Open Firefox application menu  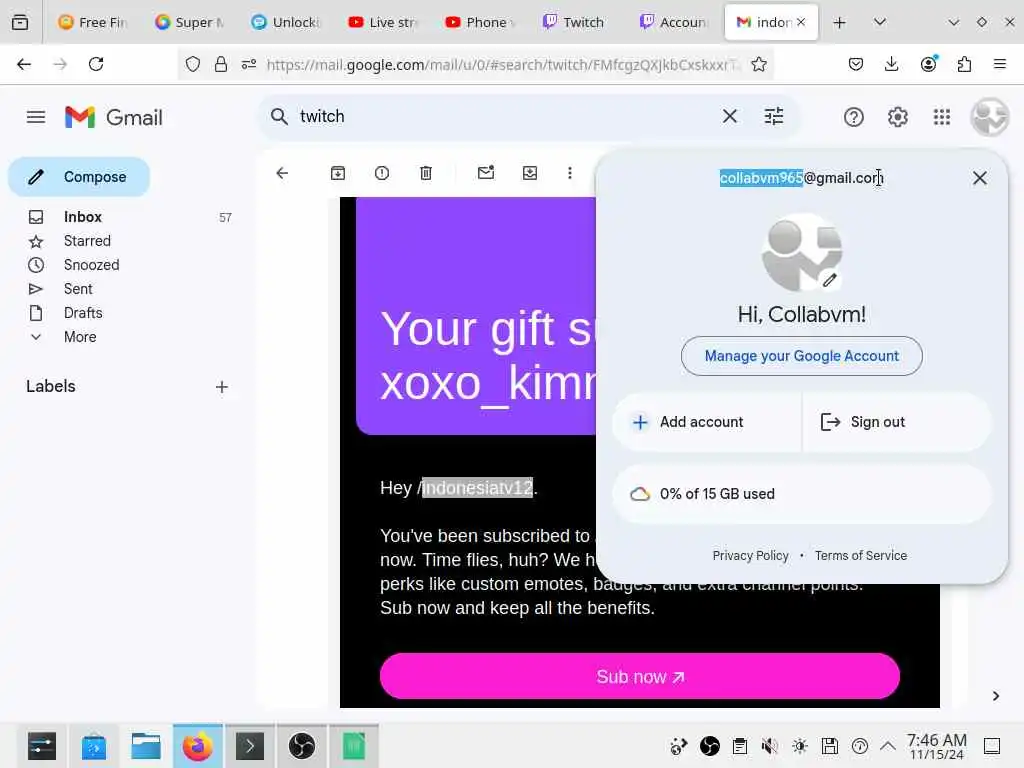tap(999, 64)
